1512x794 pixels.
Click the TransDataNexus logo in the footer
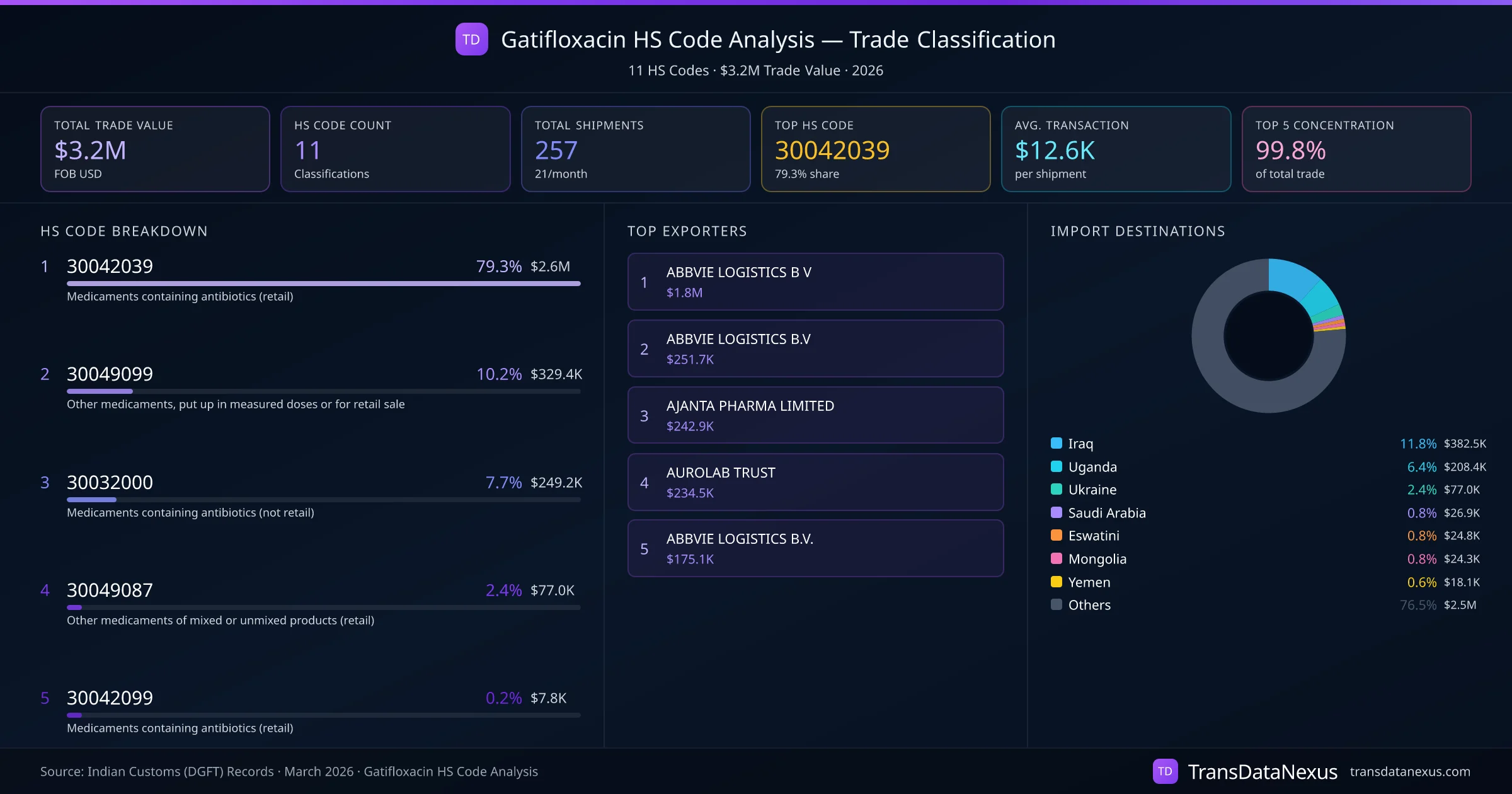[x=1165, y=771]
